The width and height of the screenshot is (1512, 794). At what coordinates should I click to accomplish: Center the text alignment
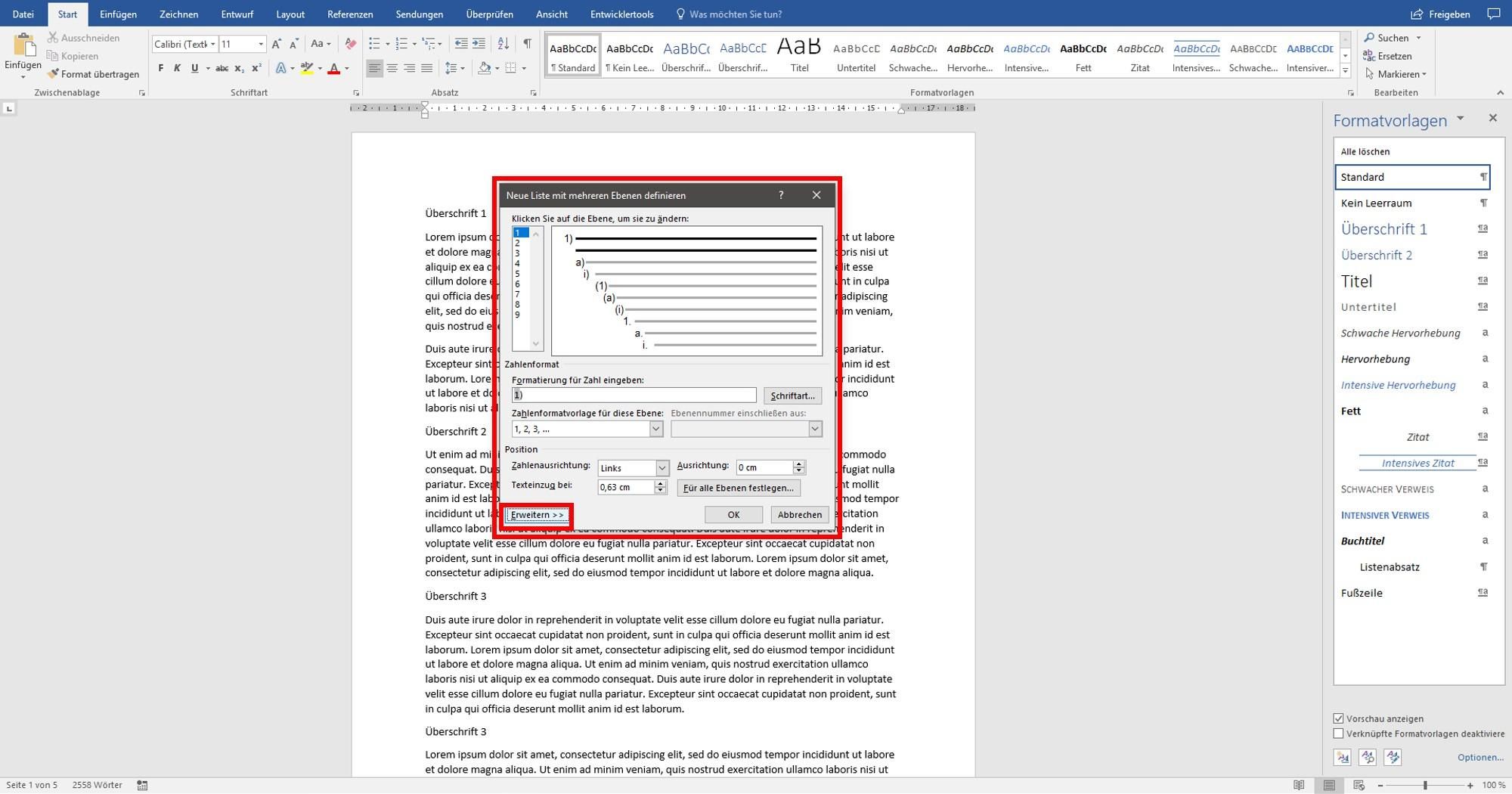[x=392, y=68]
